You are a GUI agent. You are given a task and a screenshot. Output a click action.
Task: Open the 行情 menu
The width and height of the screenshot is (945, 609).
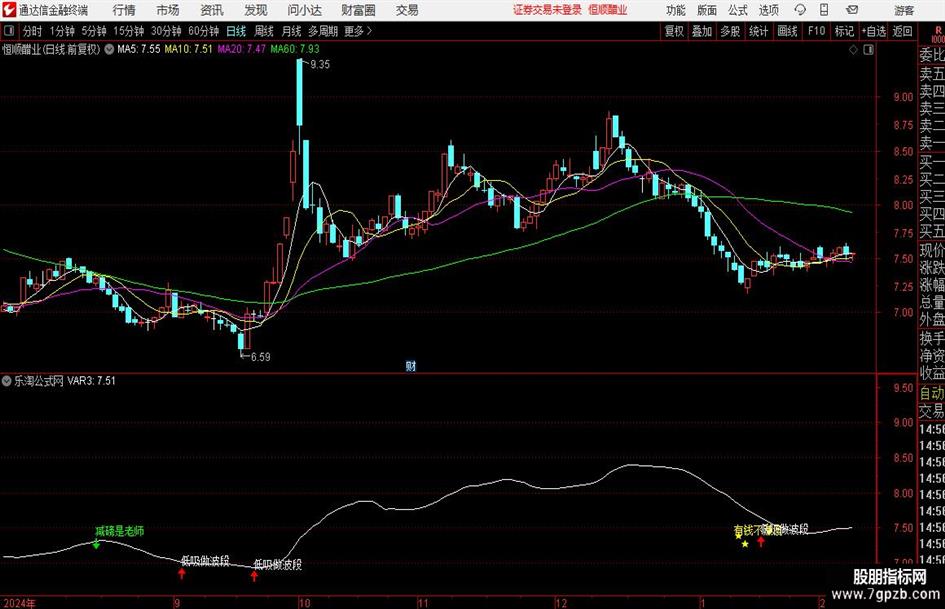pos(124,10)
